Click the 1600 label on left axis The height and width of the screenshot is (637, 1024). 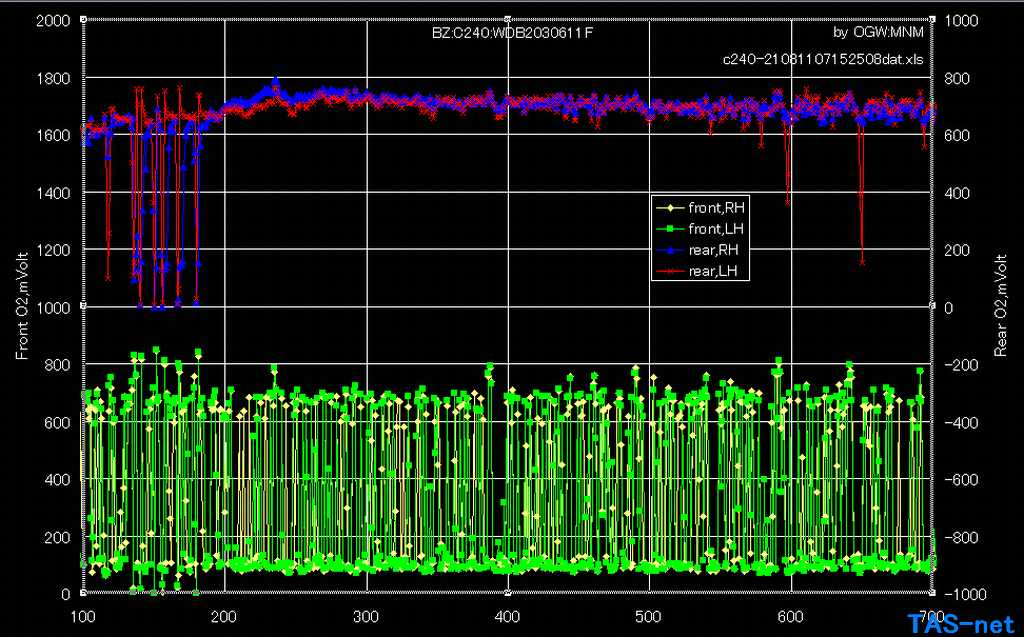[54, 135]
